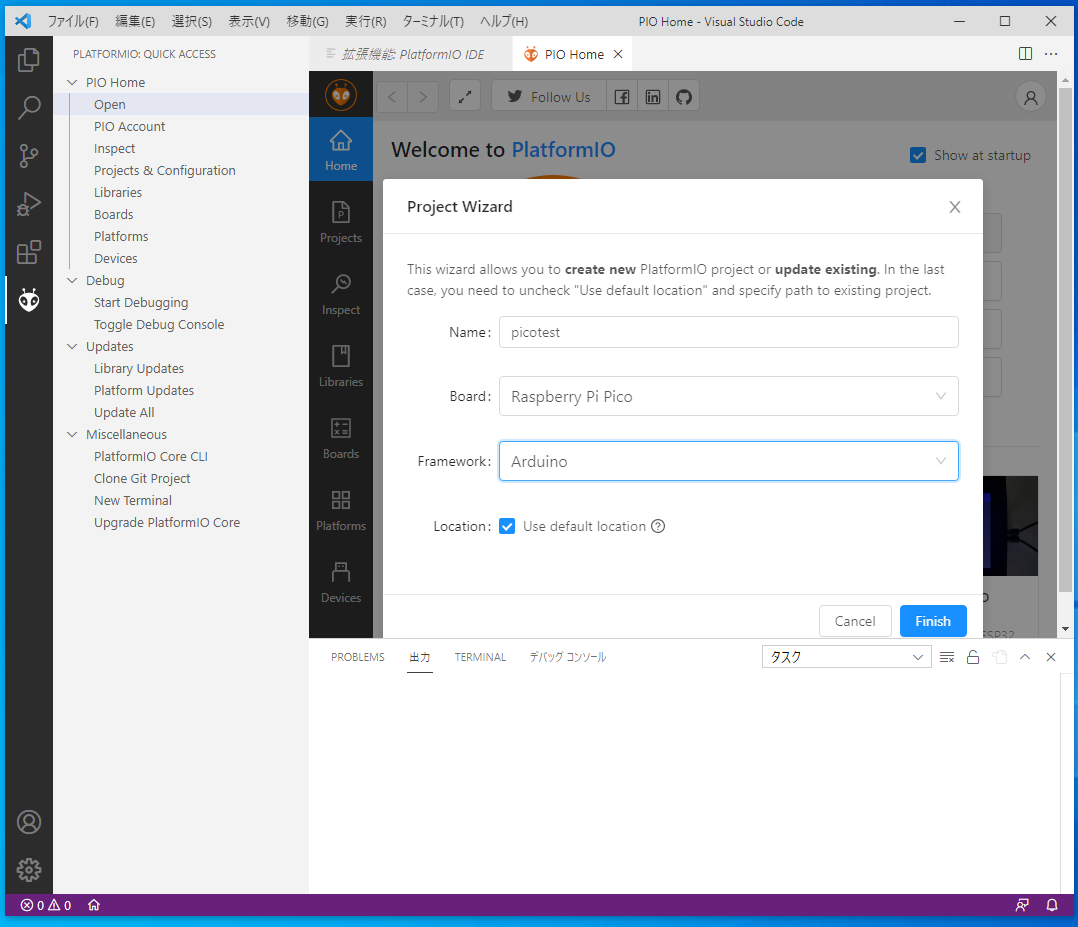Collapse the Debug tree section
Image resolution: width=1078 pixels, height=927 pixels.
72,281
